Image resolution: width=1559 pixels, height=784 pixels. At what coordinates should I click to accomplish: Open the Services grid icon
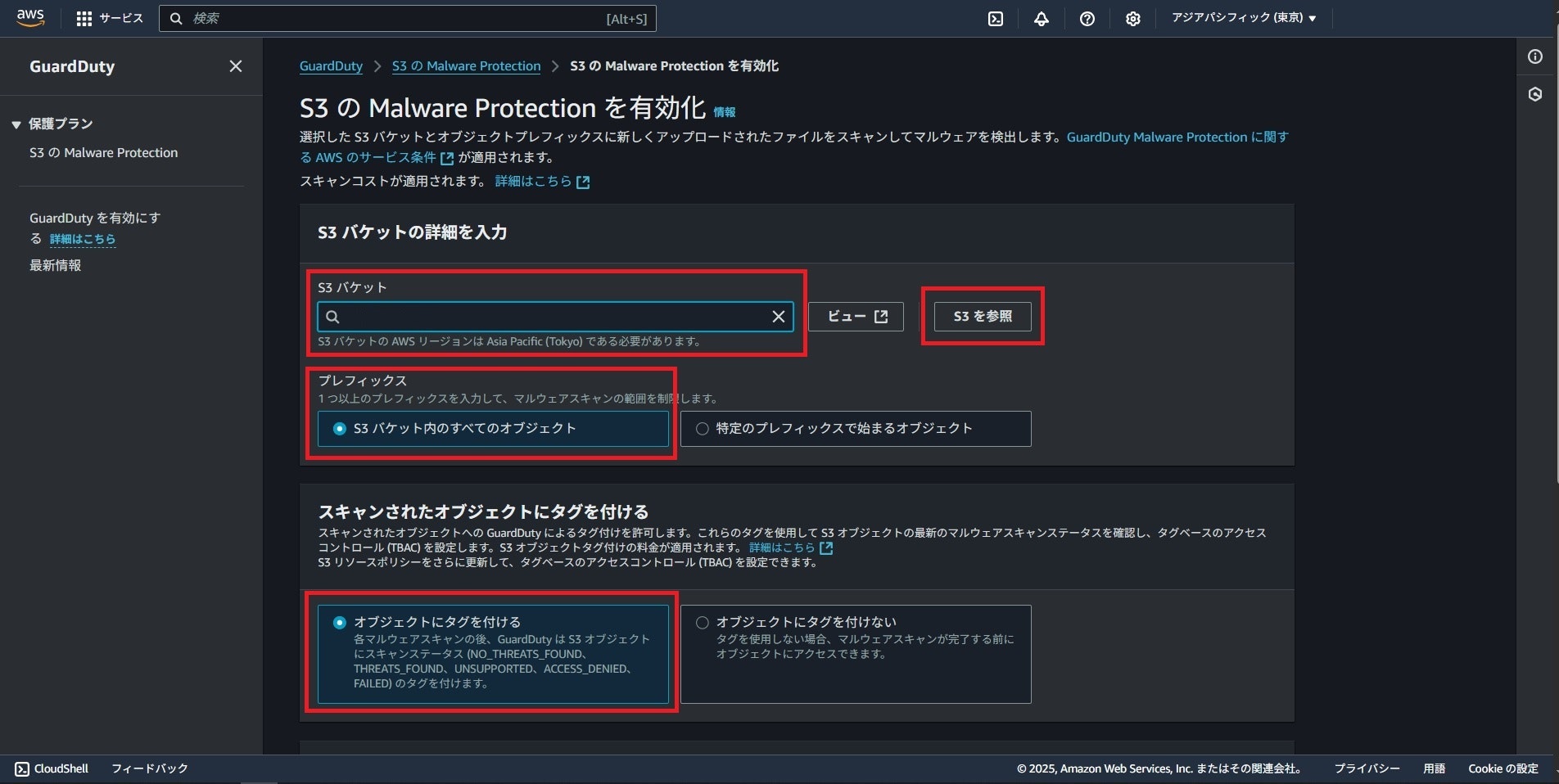pyautogui.click(x=84, y=18)
